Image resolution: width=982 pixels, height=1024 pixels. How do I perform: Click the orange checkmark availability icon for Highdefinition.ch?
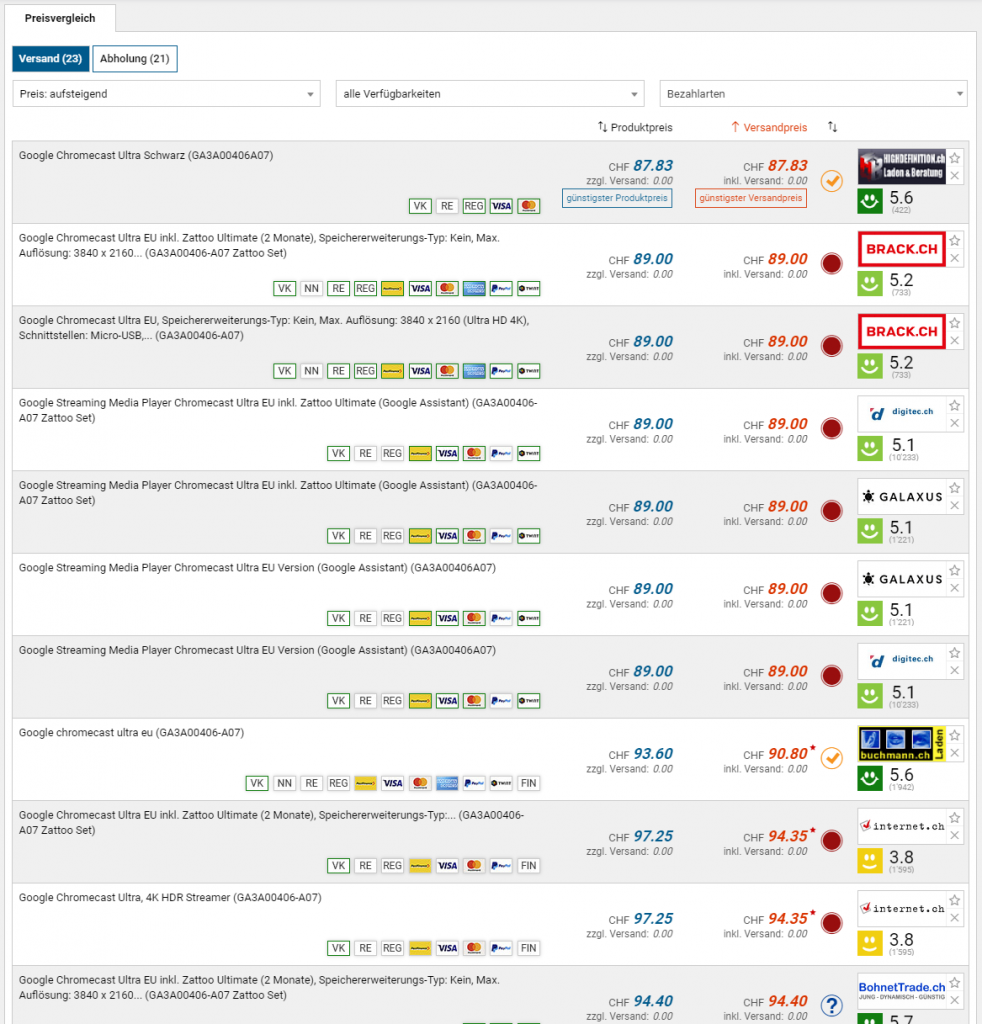pyautogui.click(x=832, y=181)
